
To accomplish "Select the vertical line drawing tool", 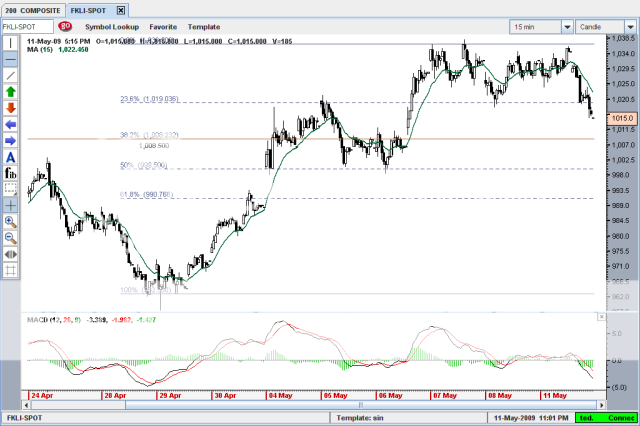I will point(11,43).
